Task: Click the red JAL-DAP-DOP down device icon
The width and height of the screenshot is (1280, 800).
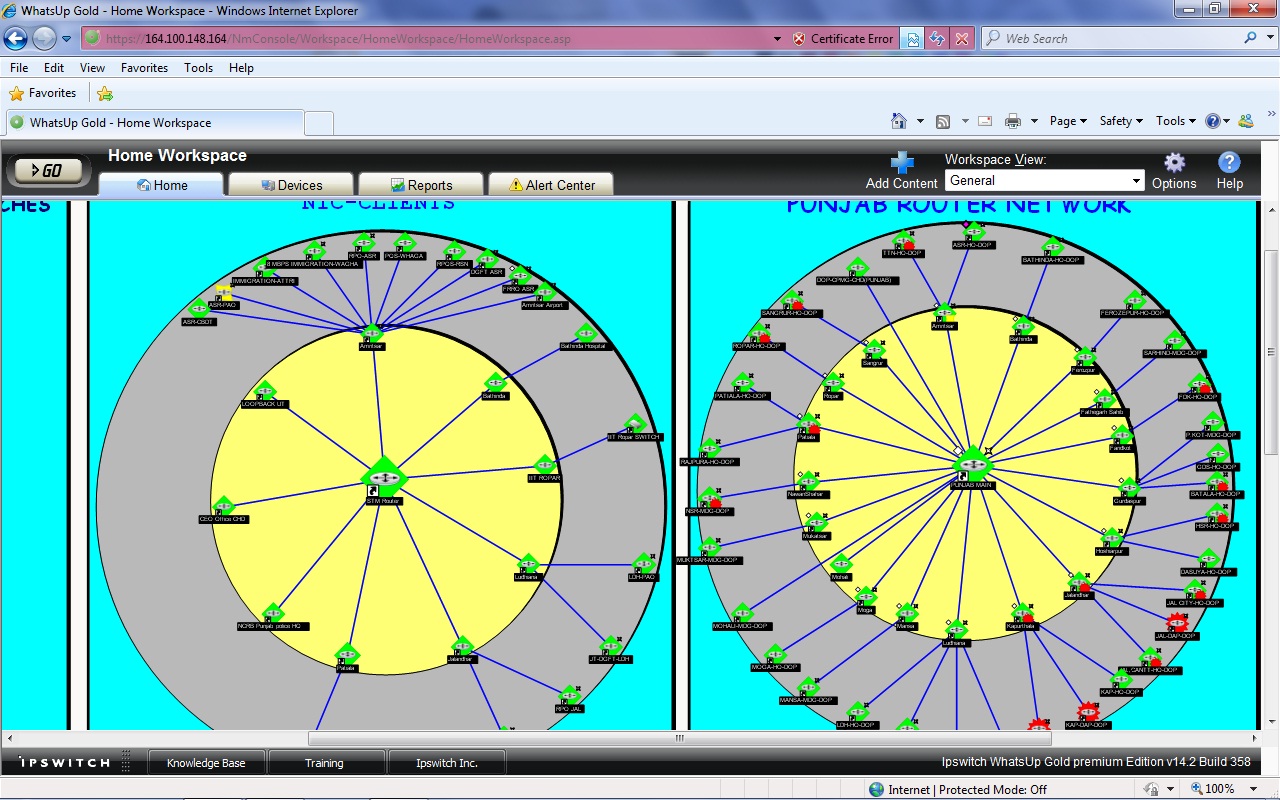Action: pyautogui.click(x=1177, y=622)
